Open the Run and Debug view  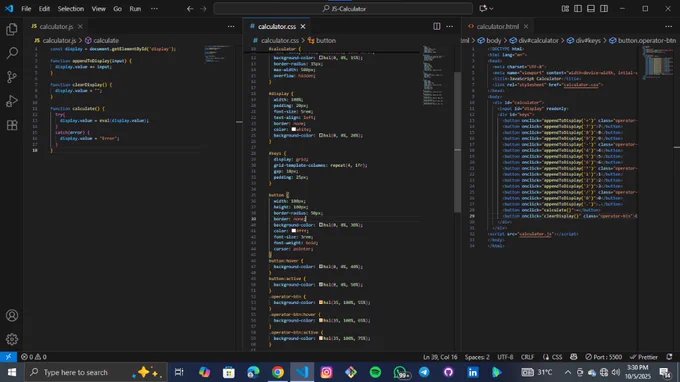pyautogui.click(x=12, y=101)
